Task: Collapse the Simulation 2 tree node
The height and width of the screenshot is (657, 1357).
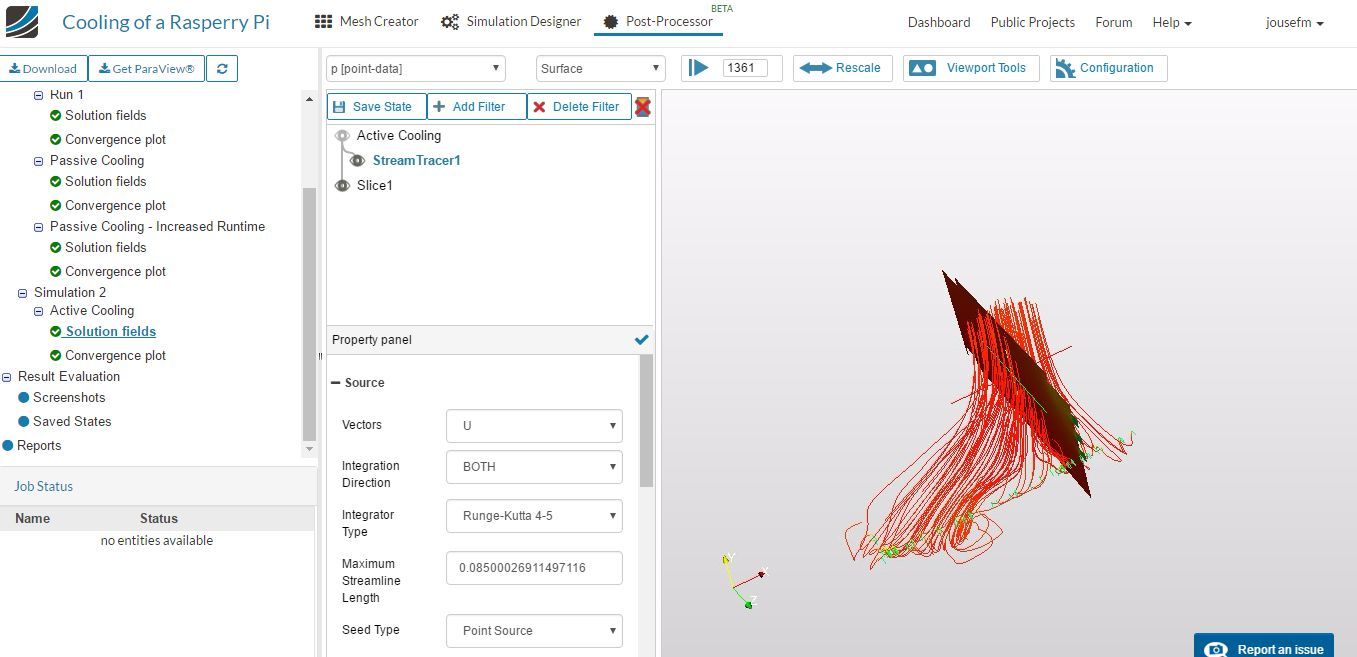Action: 23,292
